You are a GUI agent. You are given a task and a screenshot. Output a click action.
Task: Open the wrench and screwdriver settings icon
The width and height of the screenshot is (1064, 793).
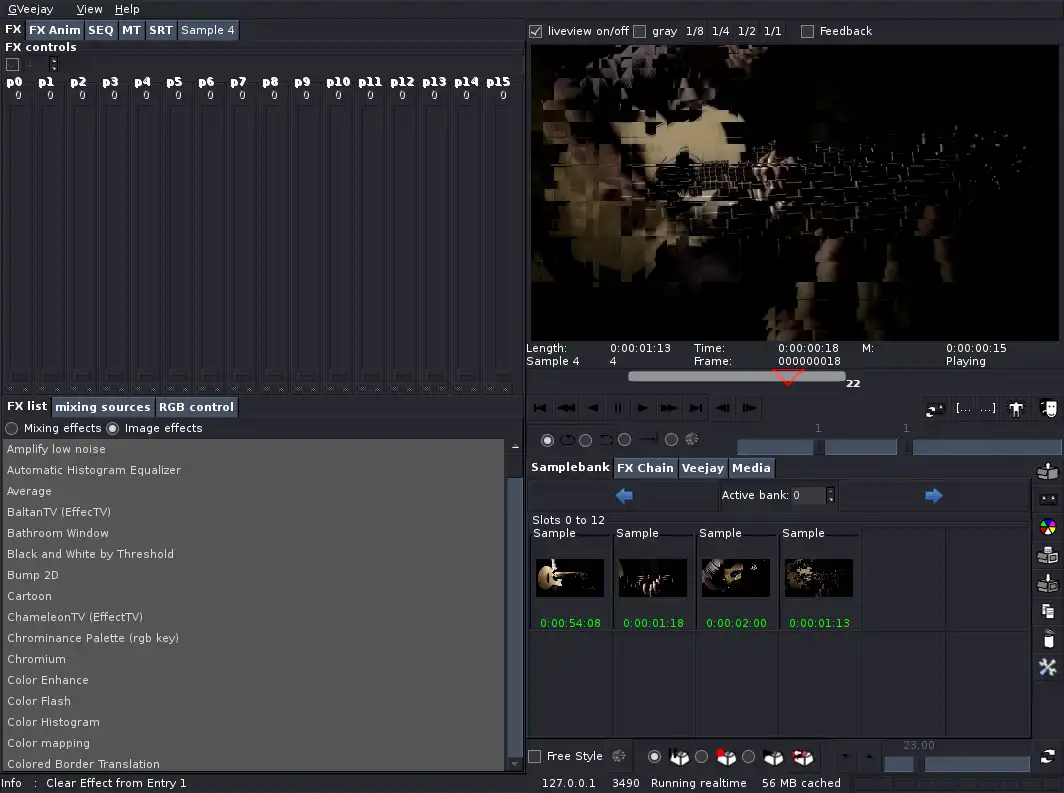1048,667
